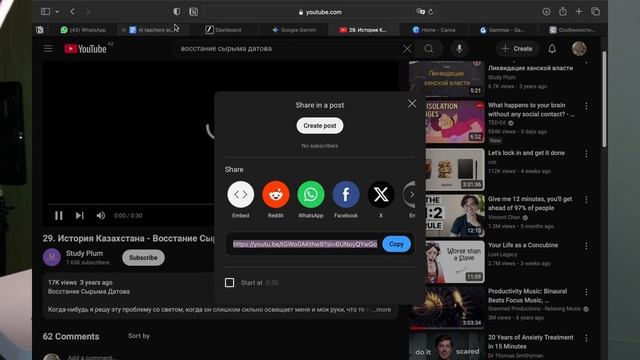Image resolution: width=640 pixels, height=360 pixels.
Task: Open YouTube notifications bell
Action: (x=552, y=49)
